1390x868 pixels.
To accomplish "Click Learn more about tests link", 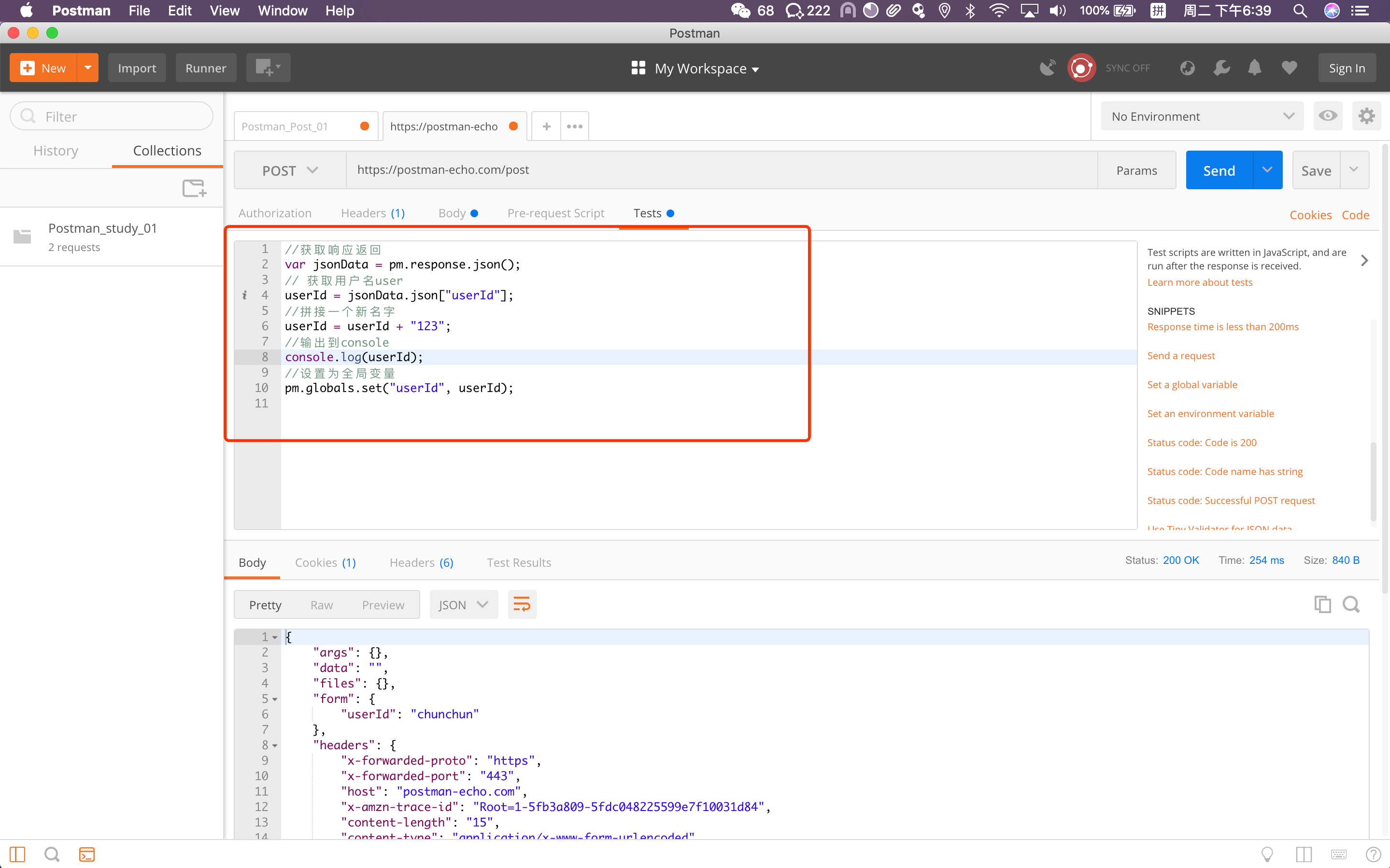I will click(x=1199, y=282).
